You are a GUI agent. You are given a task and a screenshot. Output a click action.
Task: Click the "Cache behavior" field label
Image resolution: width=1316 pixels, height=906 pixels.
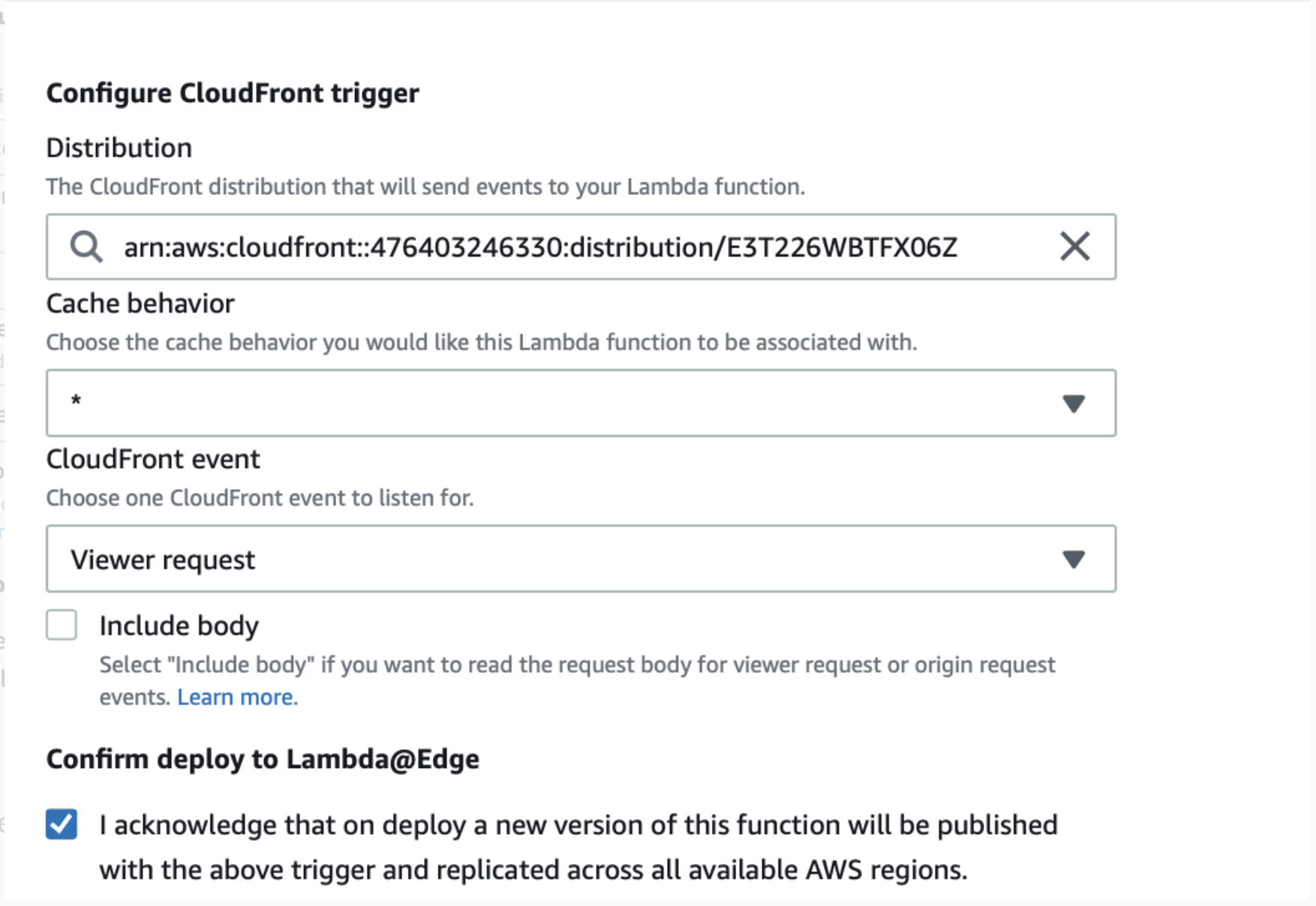click(x=140, y=304)
